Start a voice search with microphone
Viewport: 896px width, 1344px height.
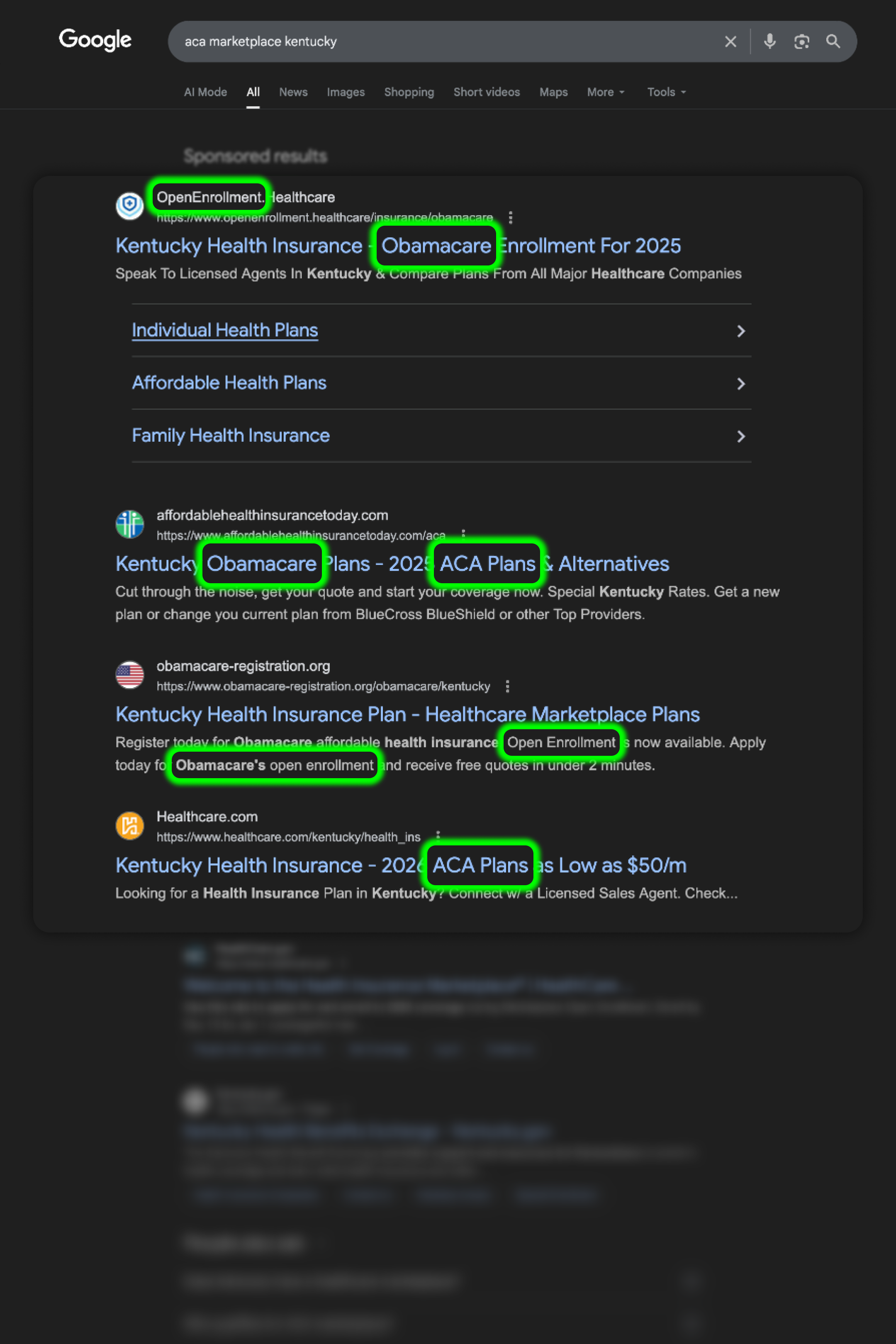tap(770, 42)
